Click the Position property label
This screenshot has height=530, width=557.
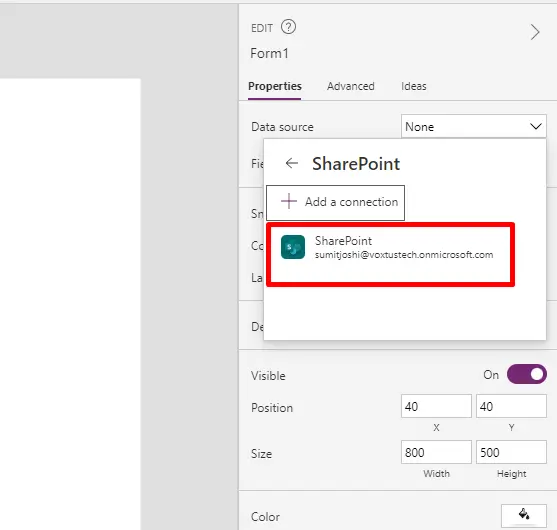(x=272, y=408)
